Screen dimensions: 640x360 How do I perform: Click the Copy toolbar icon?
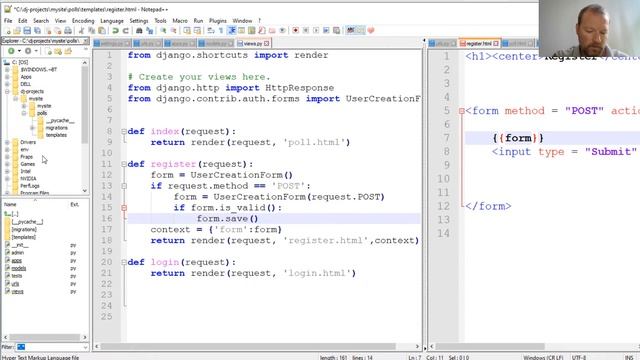coord(91,31)
